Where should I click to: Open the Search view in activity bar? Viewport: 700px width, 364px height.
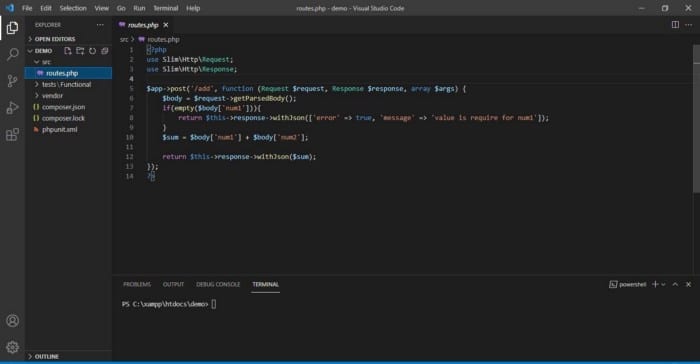(12, 54)
